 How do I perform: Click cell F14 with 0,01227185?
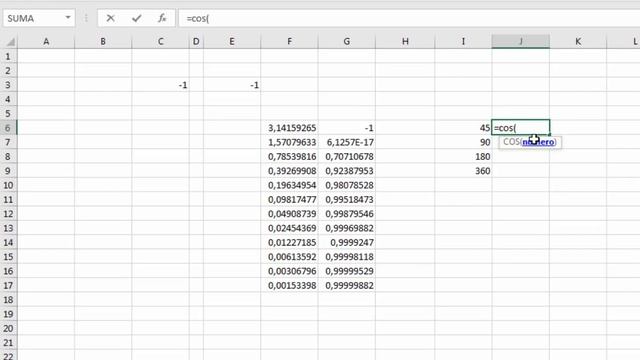point(289,242)
